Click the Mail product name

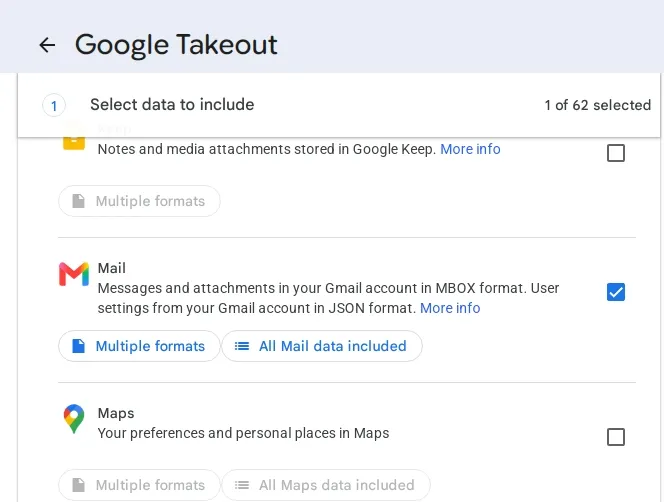pos(112,268)
